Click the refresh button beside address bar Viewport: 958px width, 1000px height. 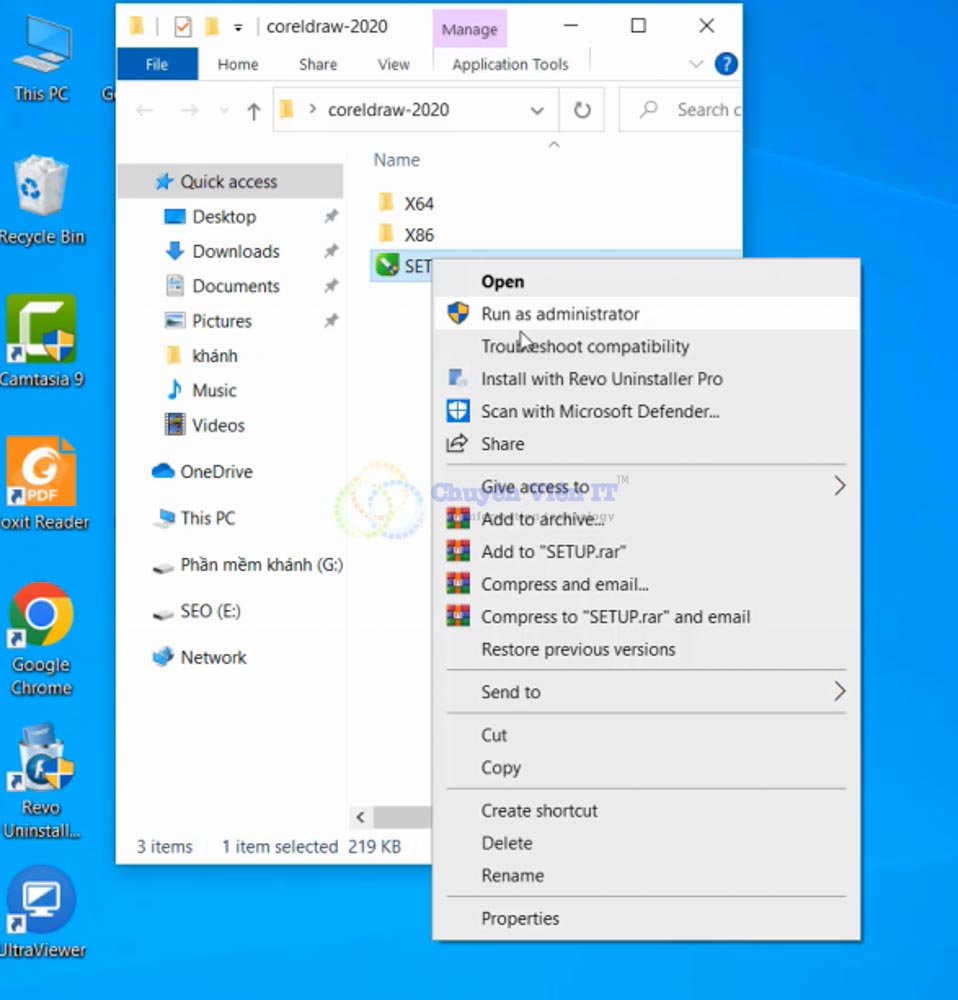[582, 110]
